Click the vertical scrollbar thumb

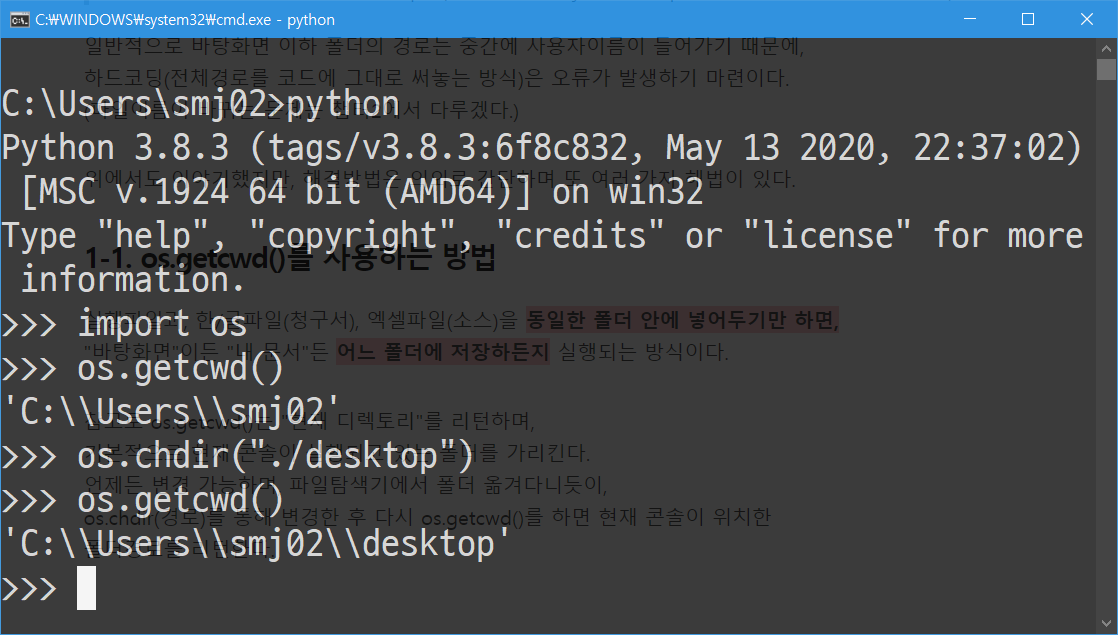tap(1106, 70)
